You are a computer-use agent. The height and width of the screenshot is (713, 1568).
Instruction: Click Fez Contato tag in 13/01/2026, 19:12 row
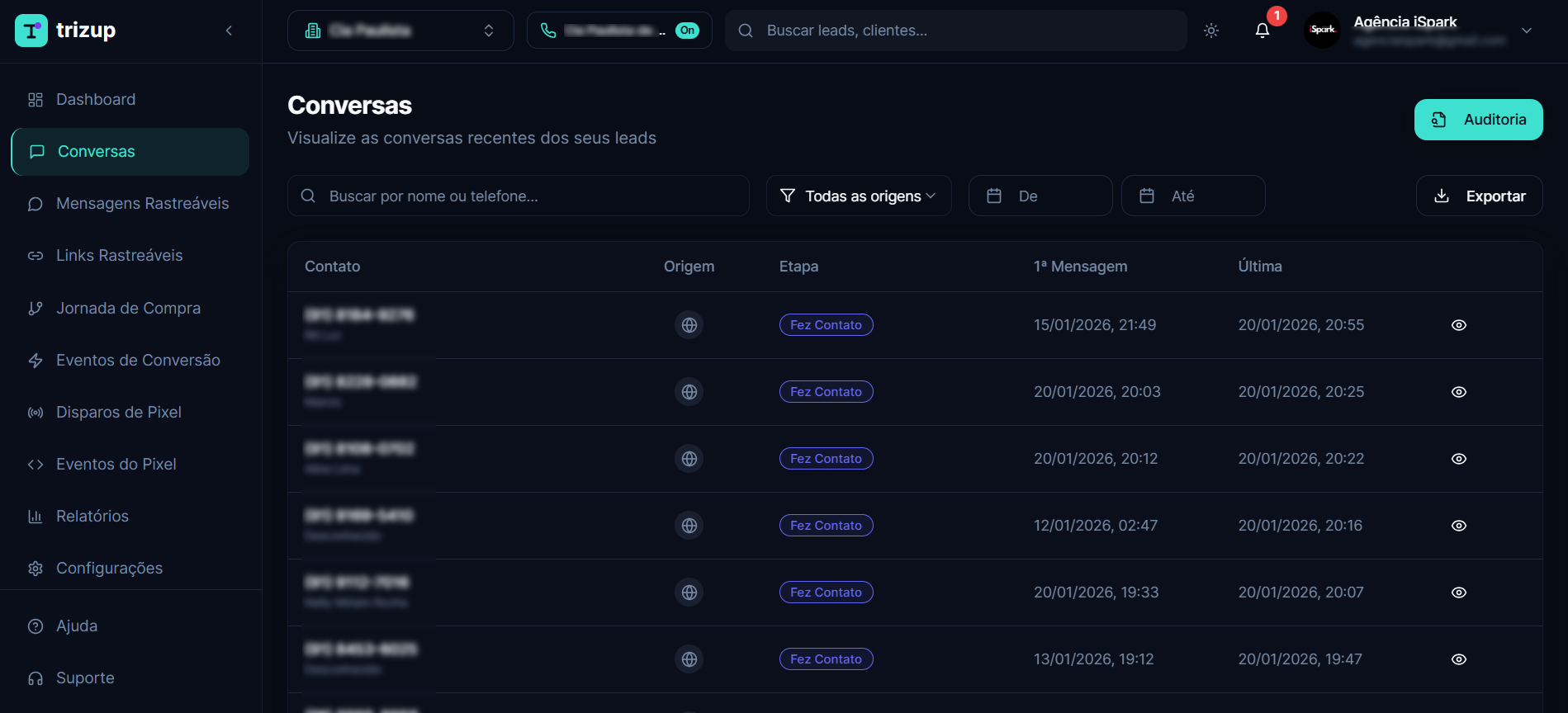827,659
